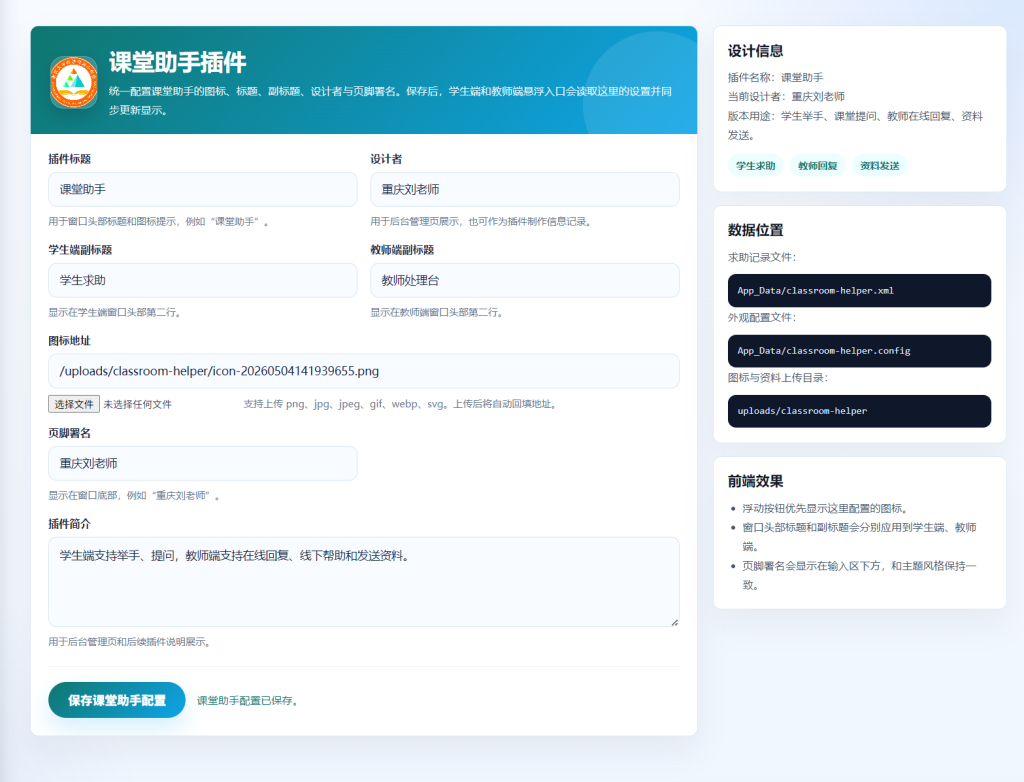Click the 版本用途 description line

856,125
